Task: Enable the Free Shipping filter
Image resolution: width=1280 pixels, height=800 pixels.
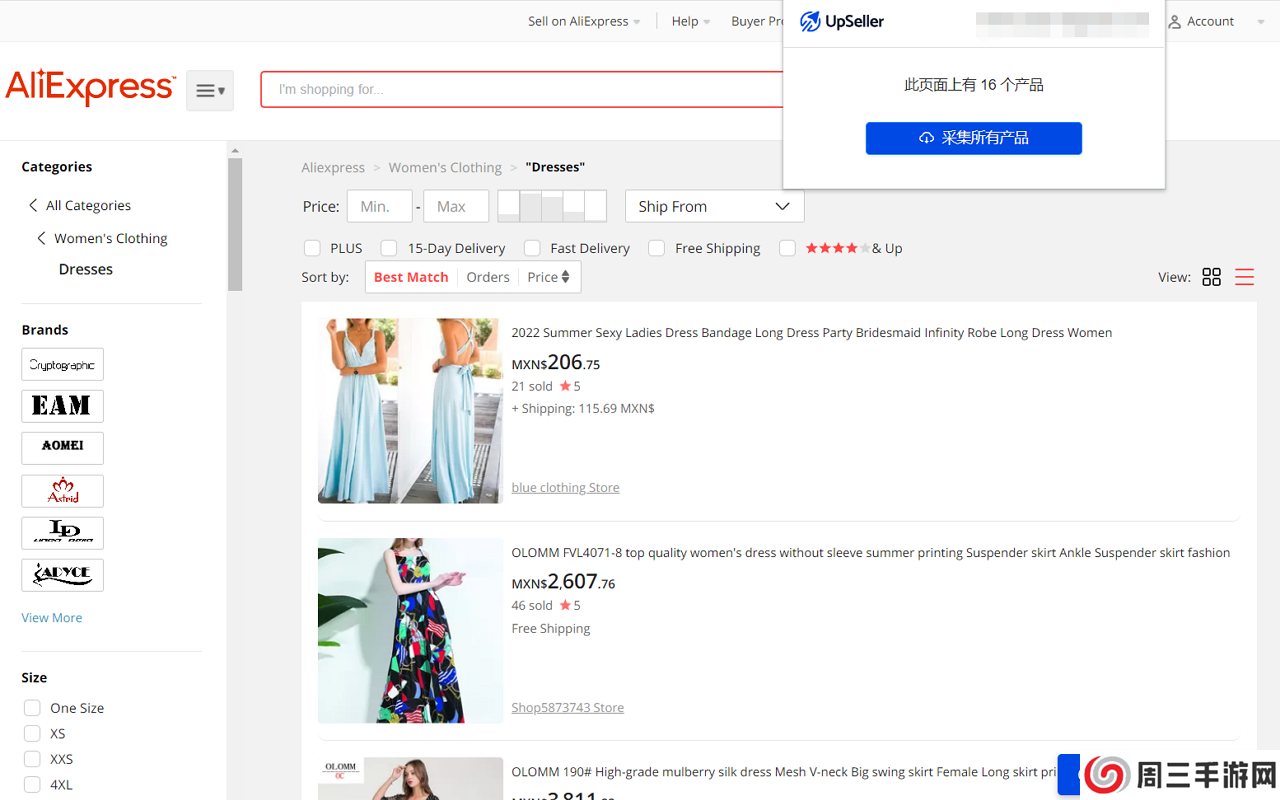Action: coord(656,247)
